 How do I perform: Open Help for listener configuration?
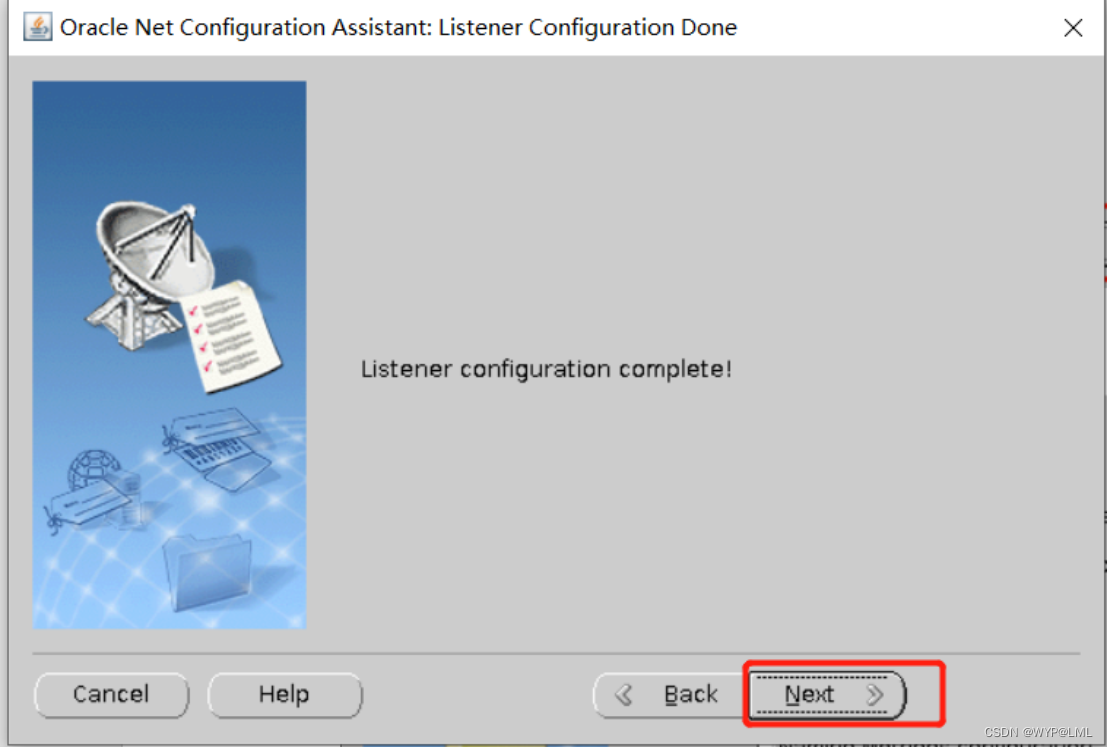[285, 695]
